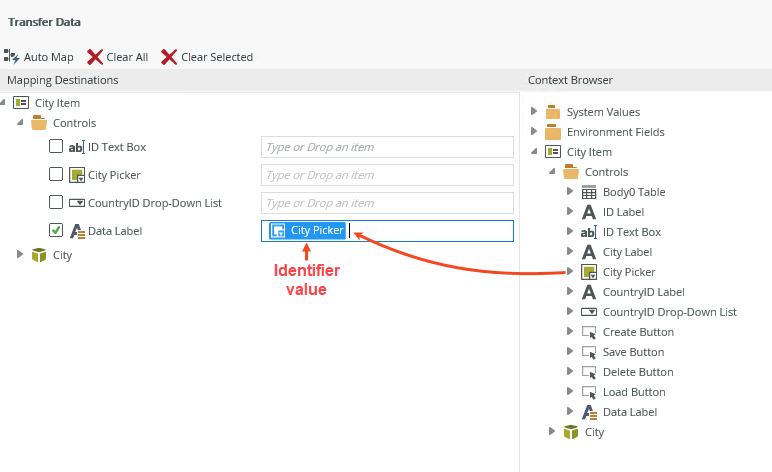Click the Clear Selected X icon

tap(169, 57)
